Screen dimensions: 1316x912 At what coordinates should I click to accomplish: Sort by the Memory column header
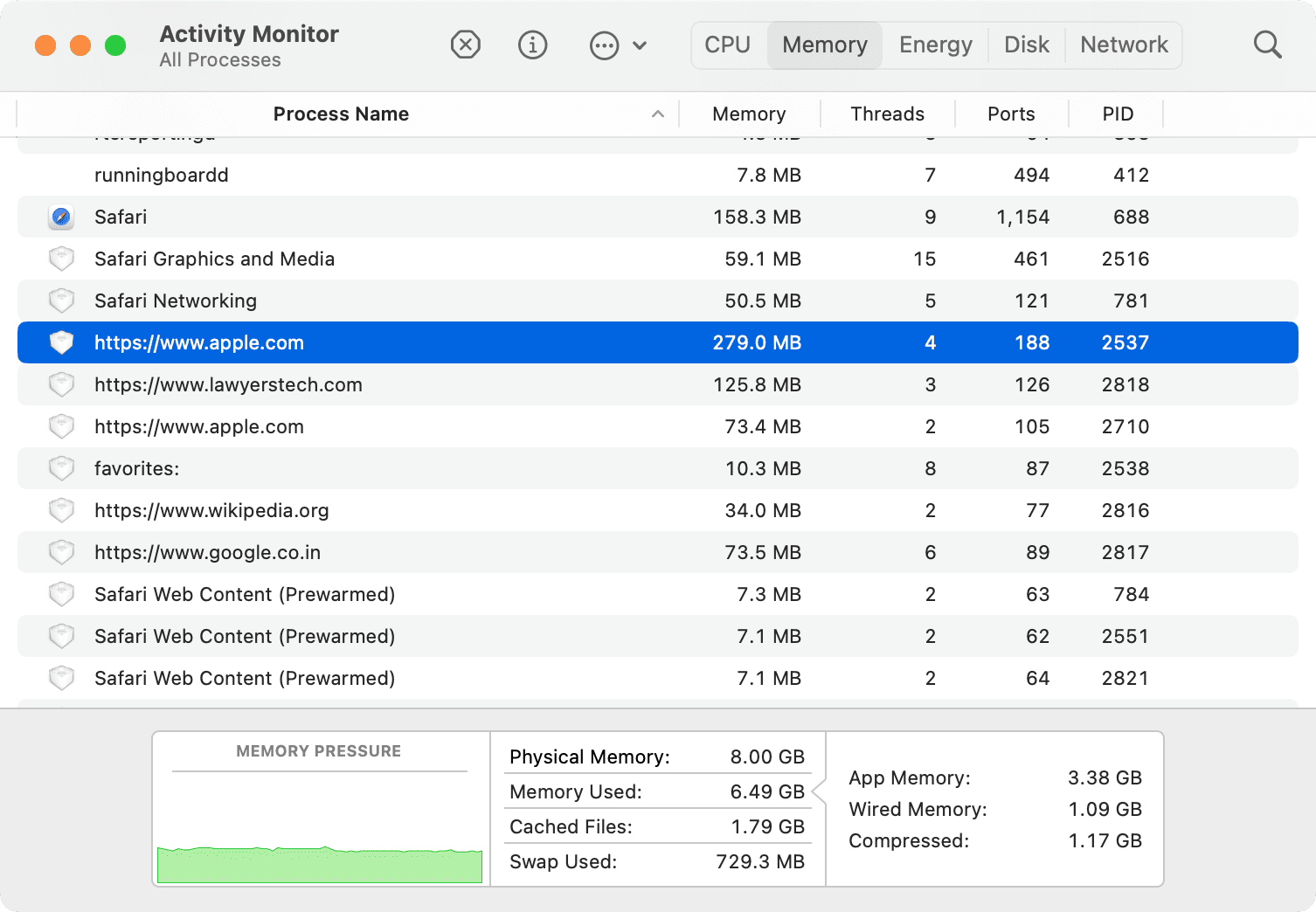[749, 114]
